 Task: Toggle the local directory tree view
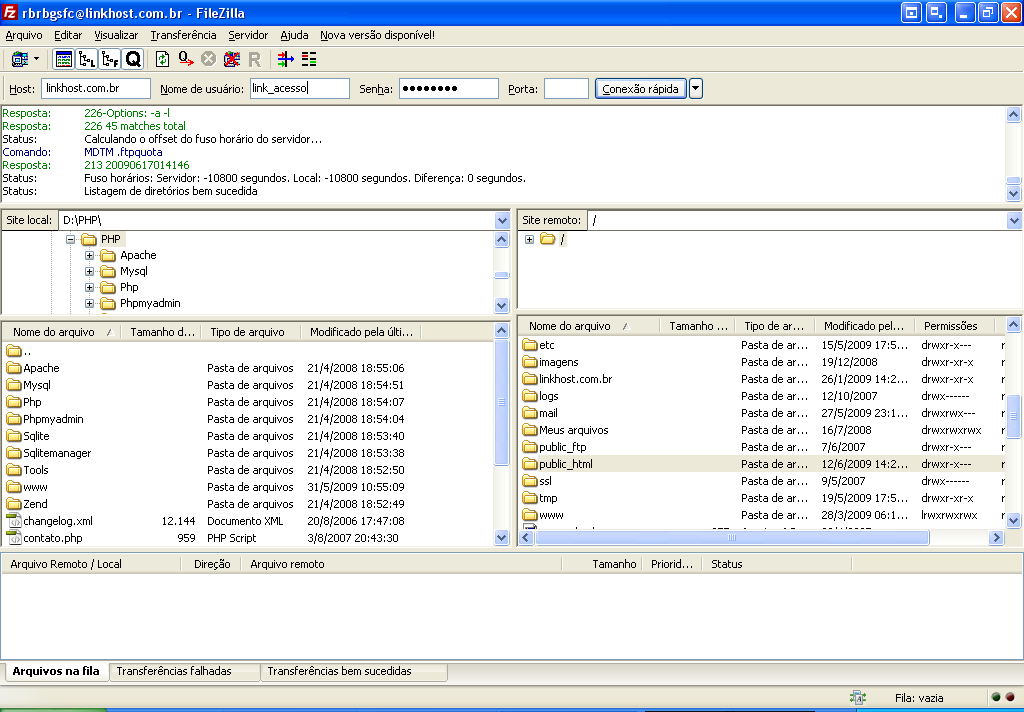(87, 59)
